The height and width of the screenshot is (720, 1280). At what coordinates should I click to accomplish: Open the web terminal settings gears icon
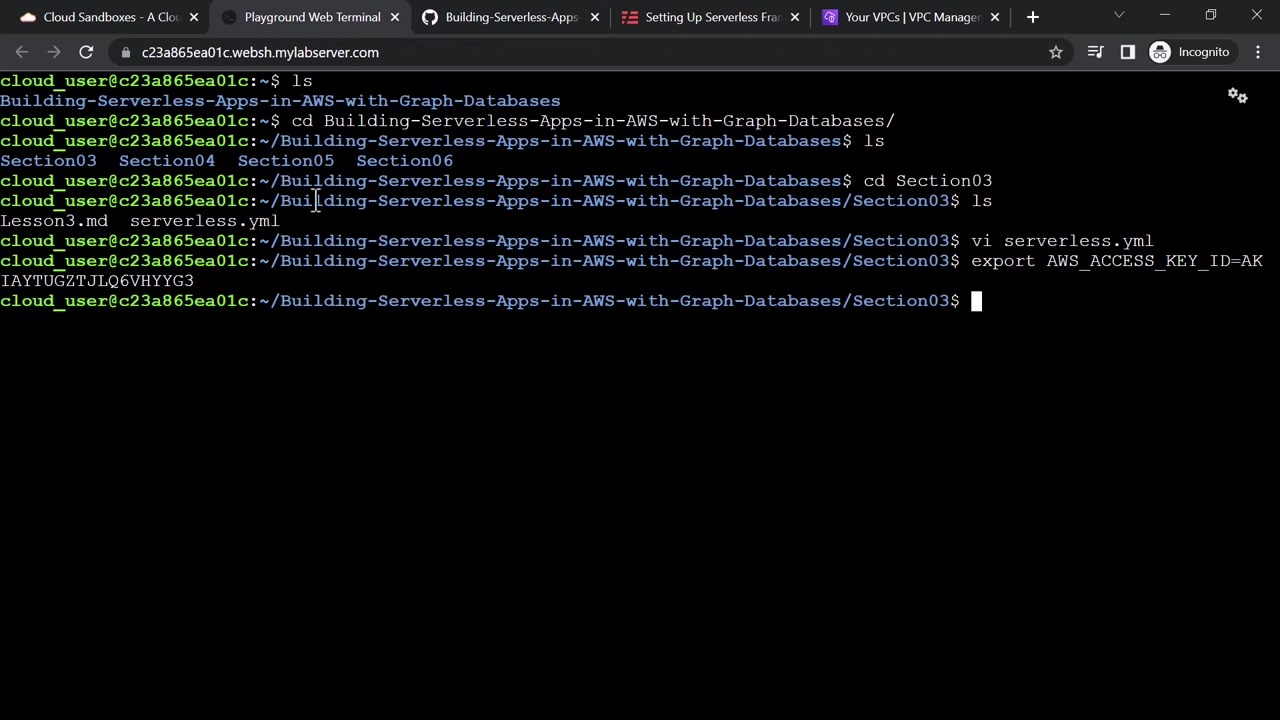[1238, 96]
